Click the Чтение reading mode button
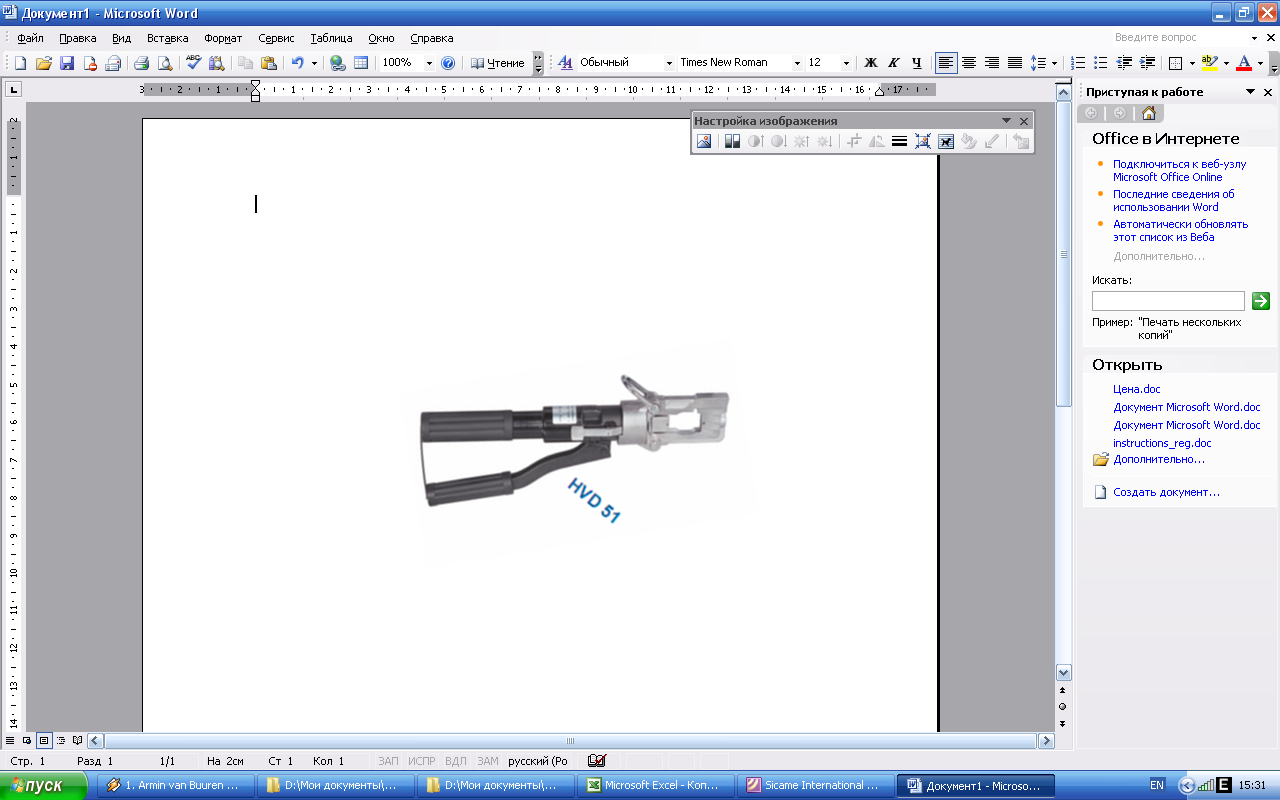The width and height of the screenshot is (1280, 800). (498, 63)
